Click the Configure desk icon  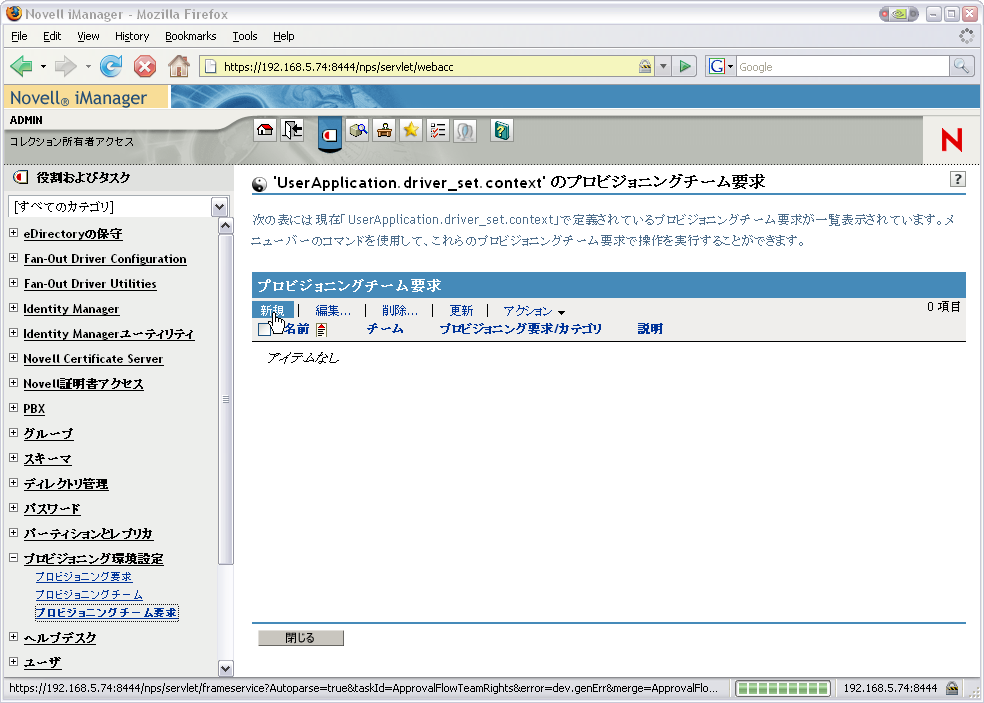click(385, 131)
